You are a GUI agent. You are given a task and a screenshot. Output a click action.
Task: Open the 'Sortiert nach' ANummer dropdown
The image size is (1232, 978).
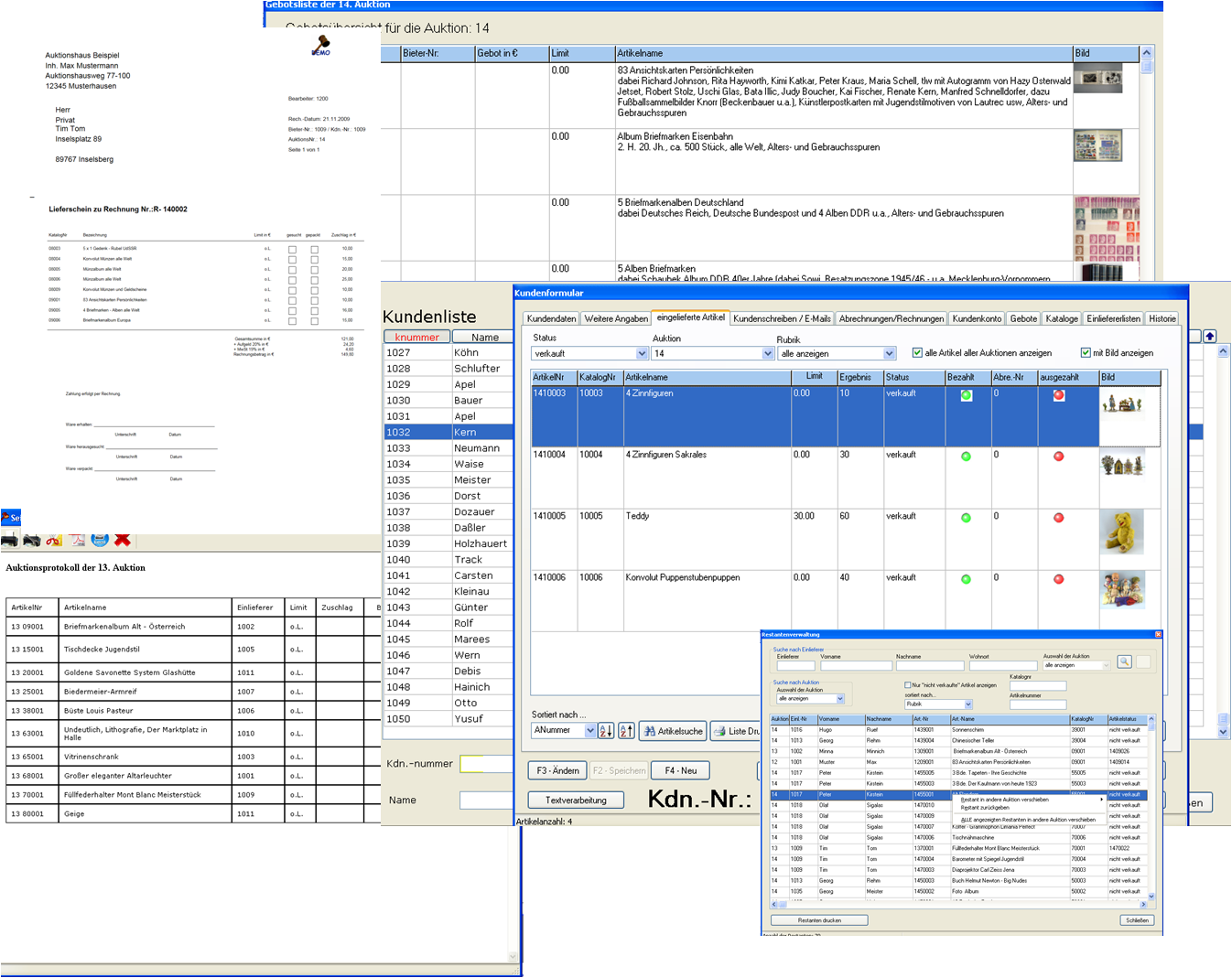pyautogui.click(x=589, y=731)
